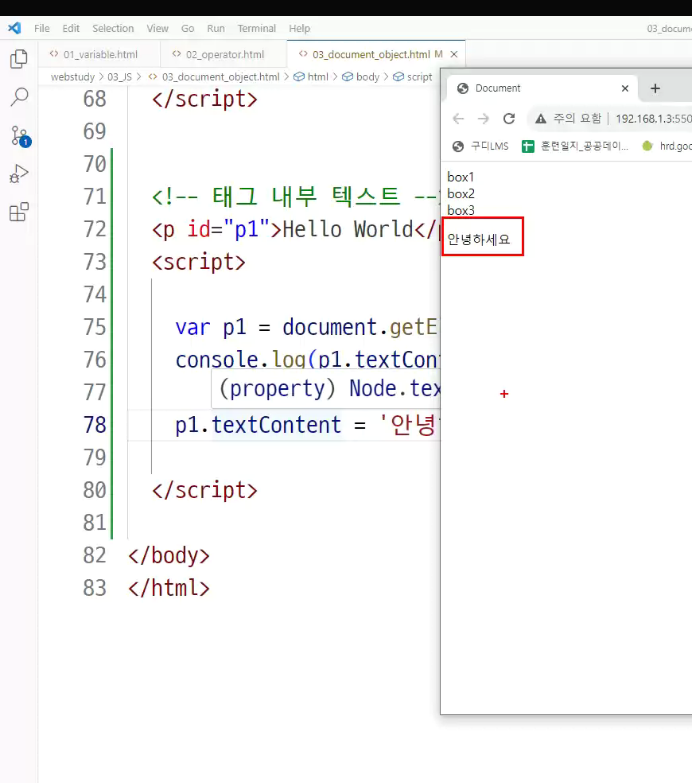
Task: Click 'var p1' declaration on line 75
Action: 210,328
